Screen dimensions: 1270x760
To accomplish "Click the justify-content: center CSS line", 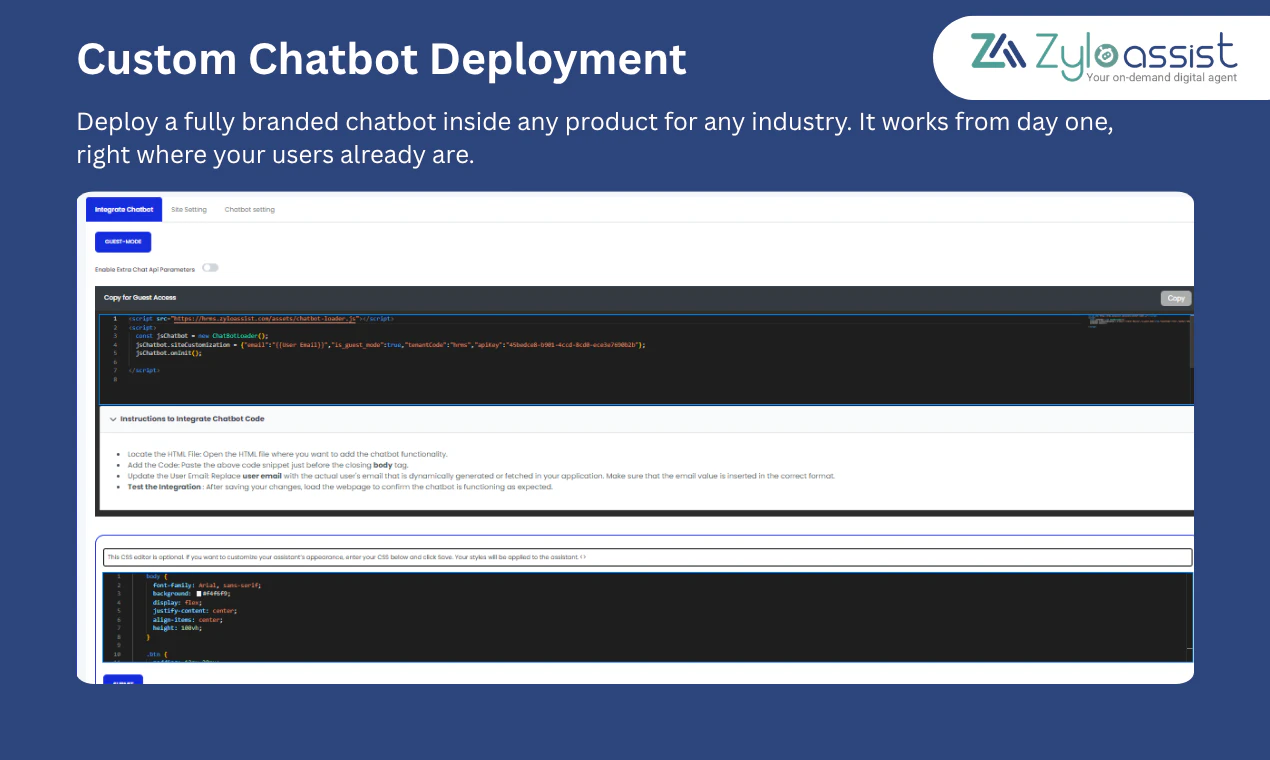I will tap(195, 611).
